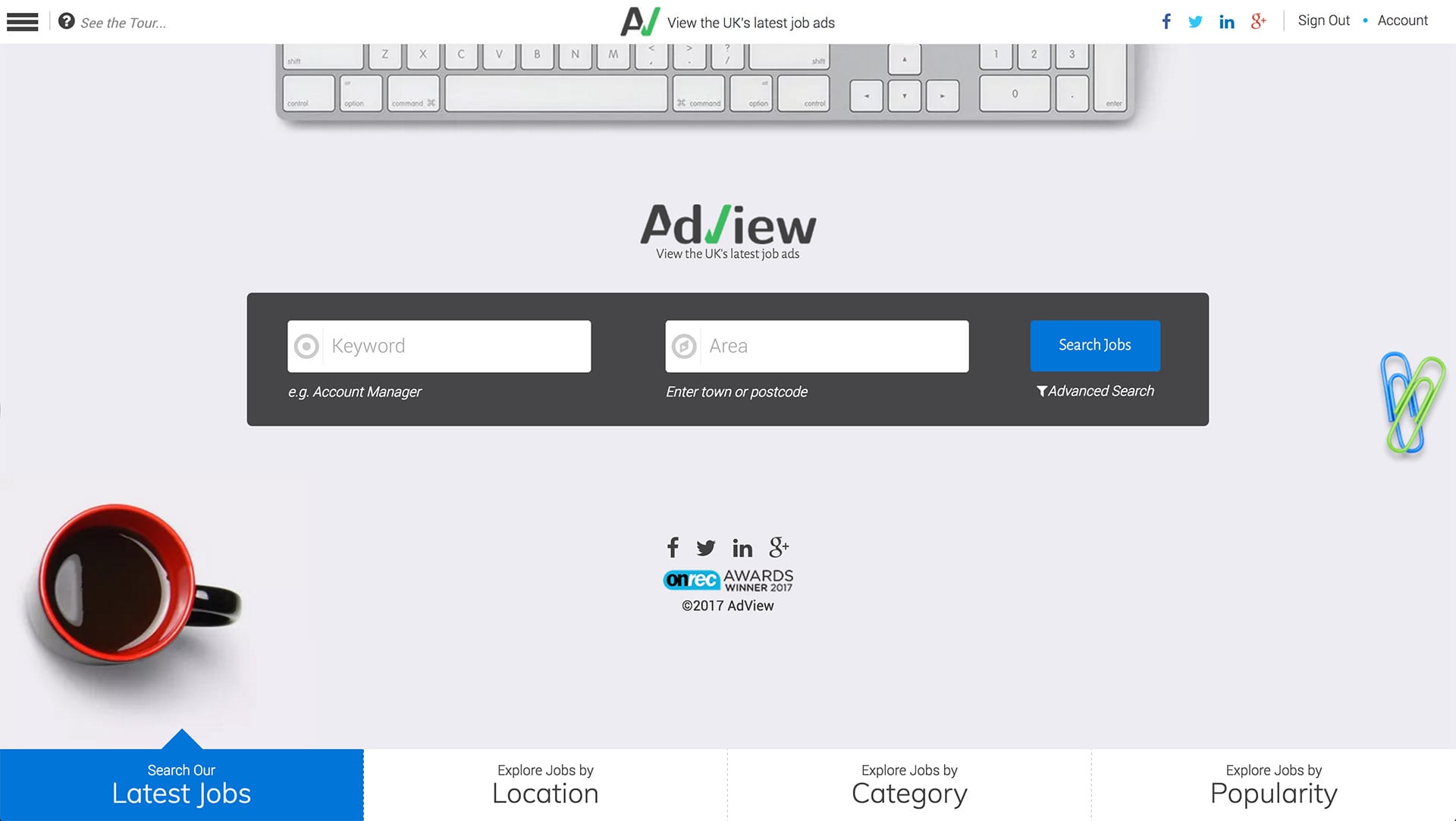Click the hamburger menu icon
This screenshot has width=1456, height=821.
22,21
